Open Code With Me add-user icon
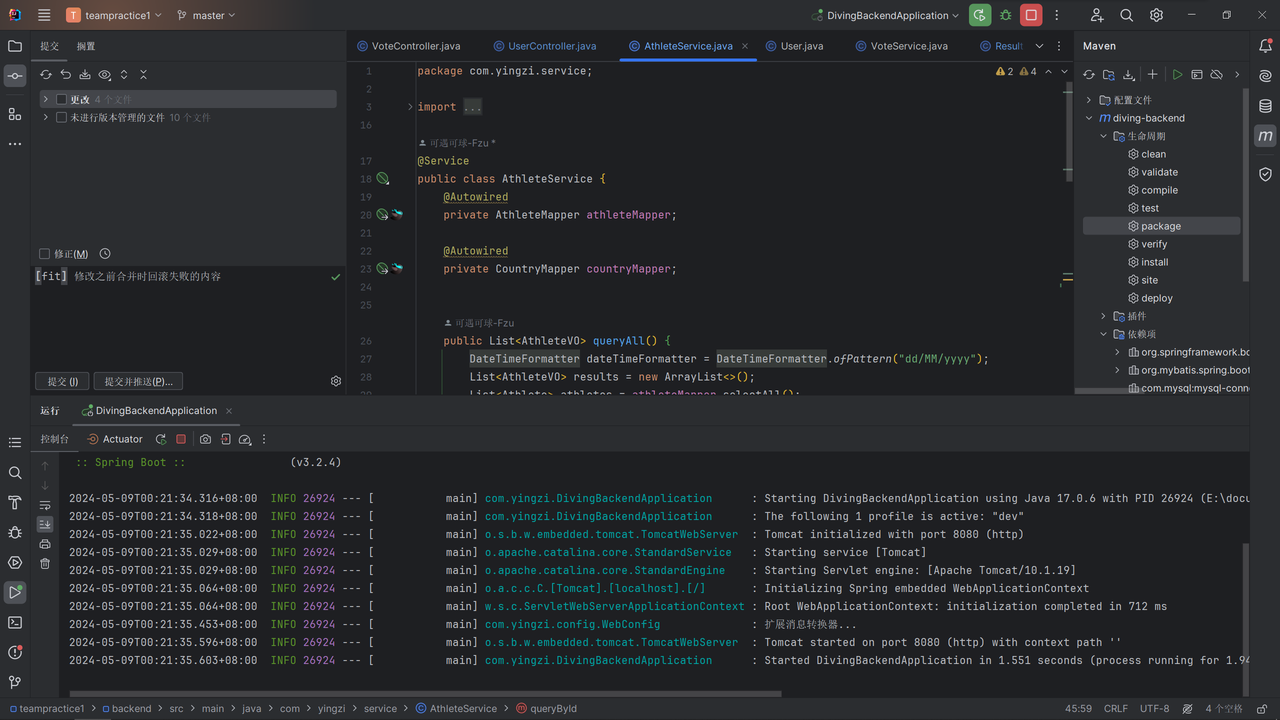This screenshot has width=1280, height=720. (1097, 15)
